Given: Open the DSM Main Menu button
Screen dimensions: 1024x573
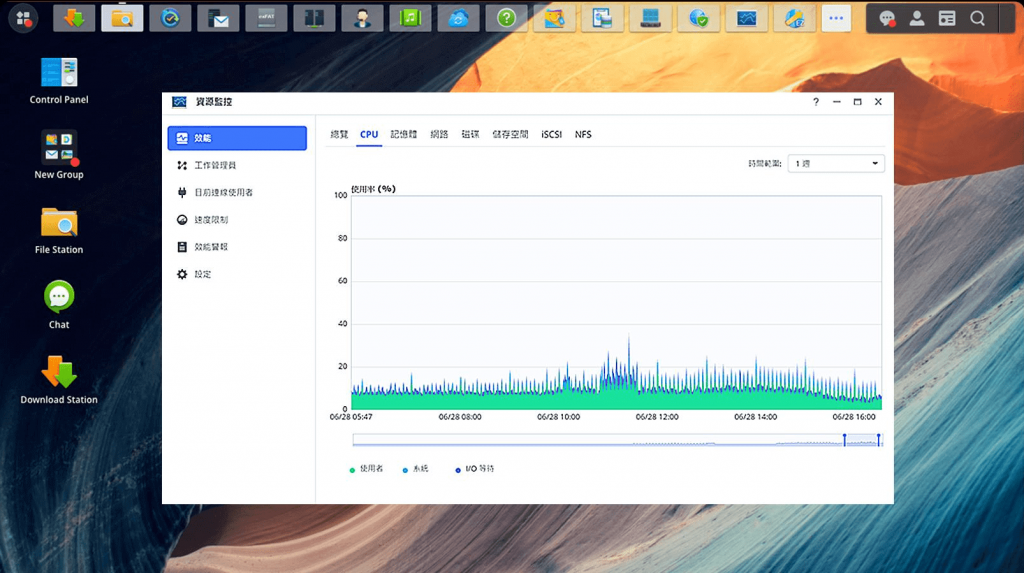Looking at the screenshot, I should point(22,18).
